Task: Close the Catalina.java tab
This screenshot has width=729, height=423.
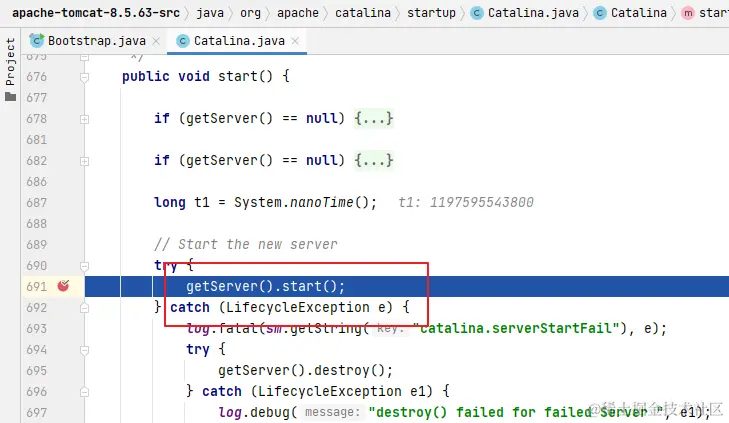Action: point(295,41)
